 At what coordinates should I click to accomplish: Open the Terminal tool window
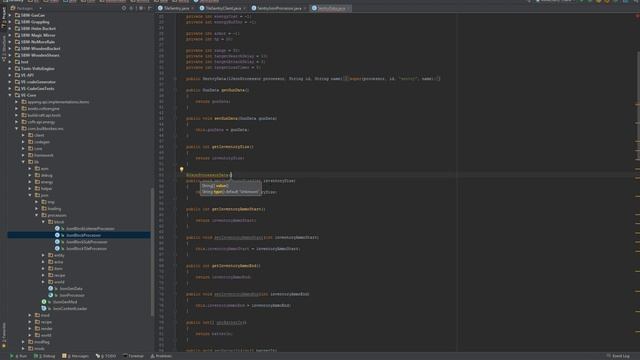[133, 356]
